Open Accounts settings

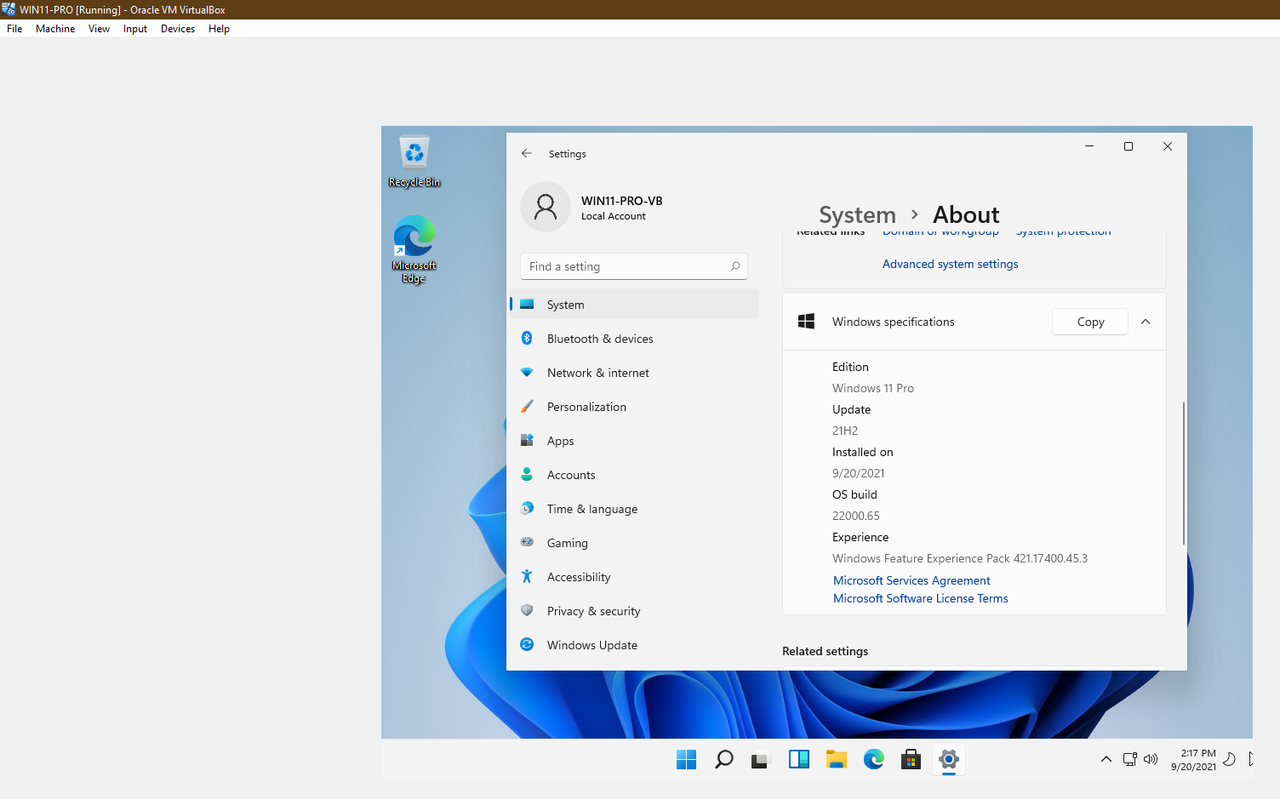634,474
